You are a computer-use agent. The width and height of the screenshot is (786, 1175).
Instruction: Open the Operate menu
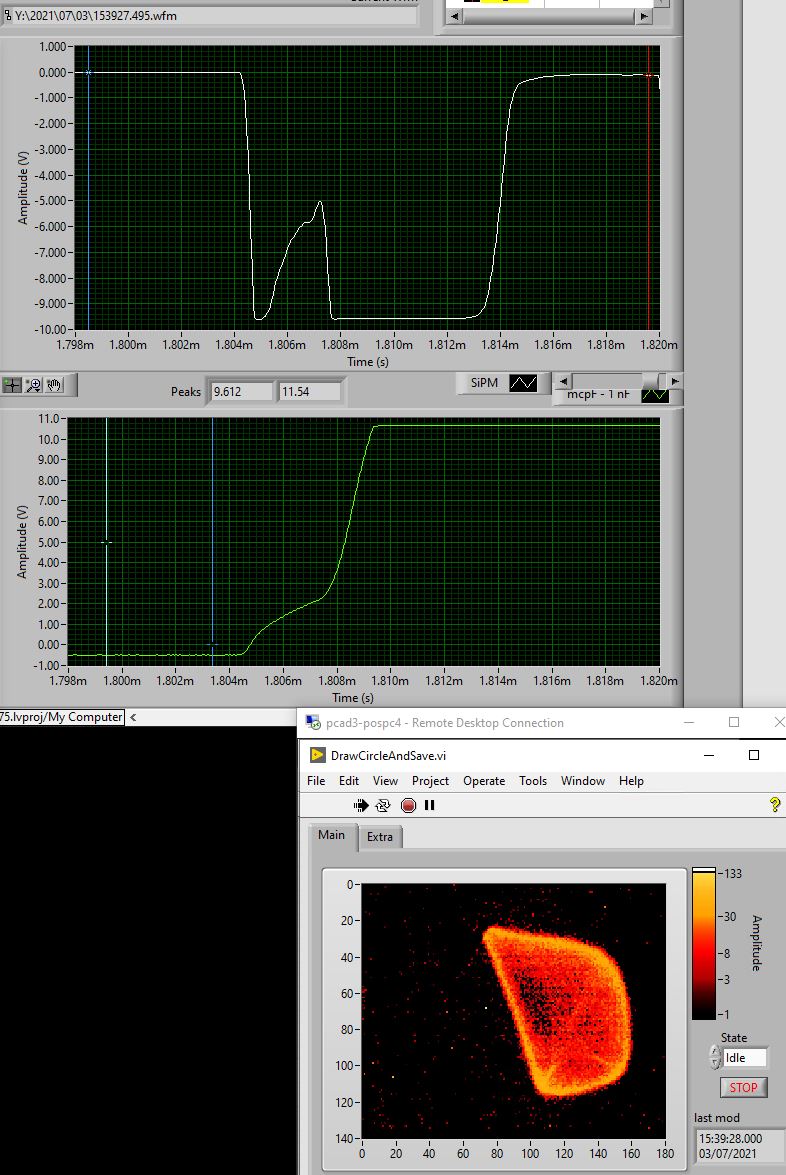pyautogui.click(x=484, y=781)
